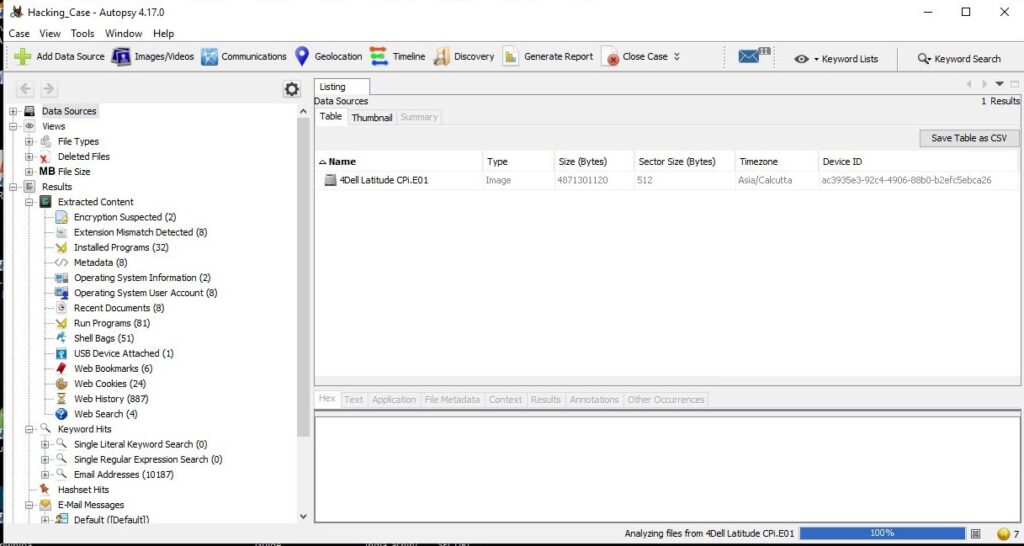The width and height of the screenshot is (1024, 546).
Task: Click the tree options gear icon
Action: [x=291, y=89]
